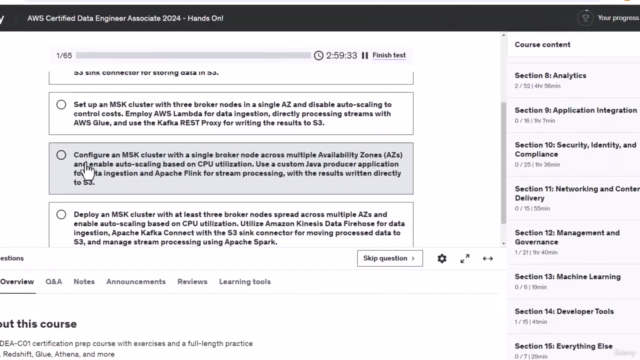
Task: Click the 1/65 question counter
Action: tap(64, 56)
